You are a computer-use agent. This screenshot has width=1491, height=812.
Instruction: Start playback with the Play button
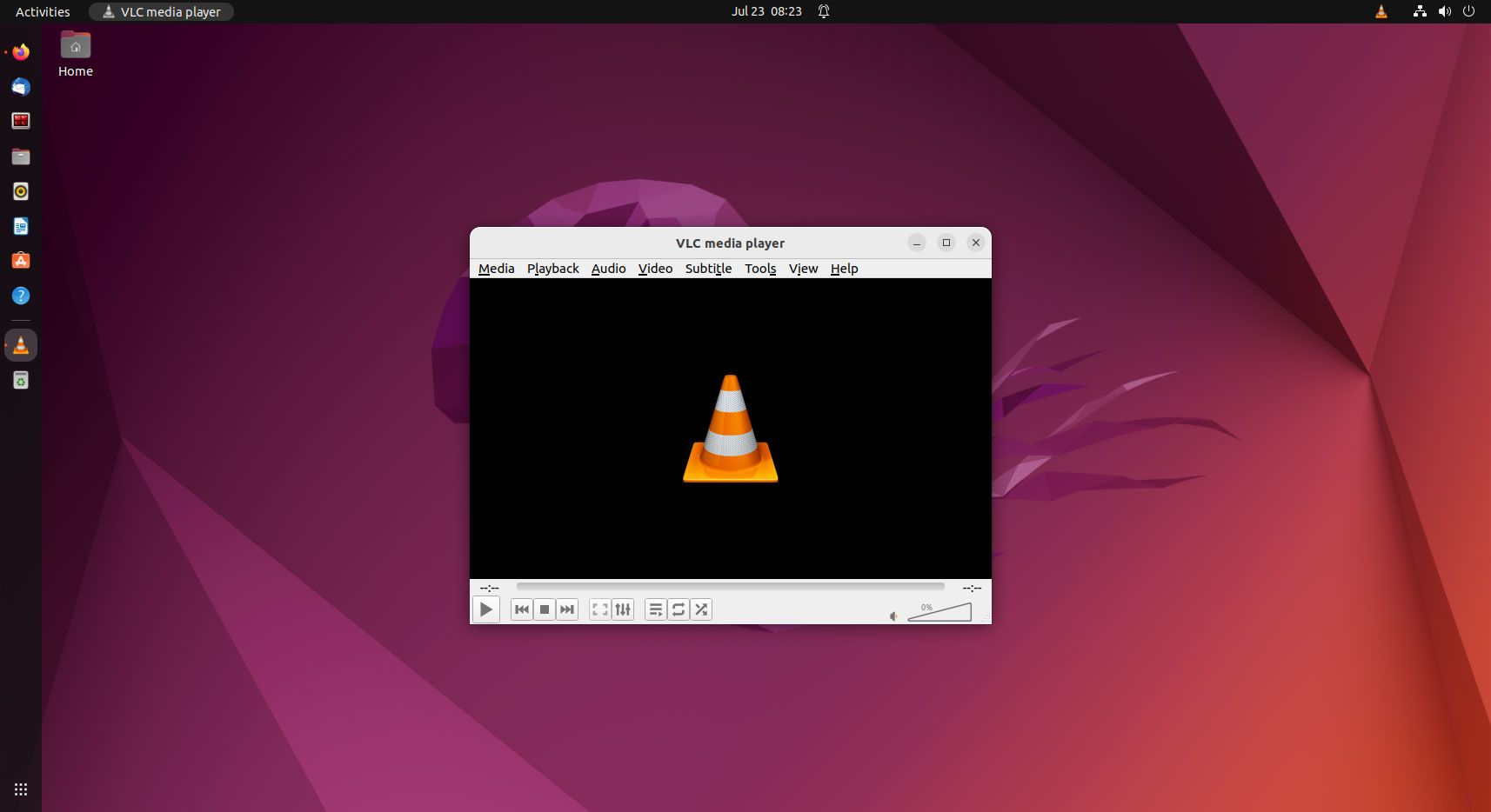486,609
